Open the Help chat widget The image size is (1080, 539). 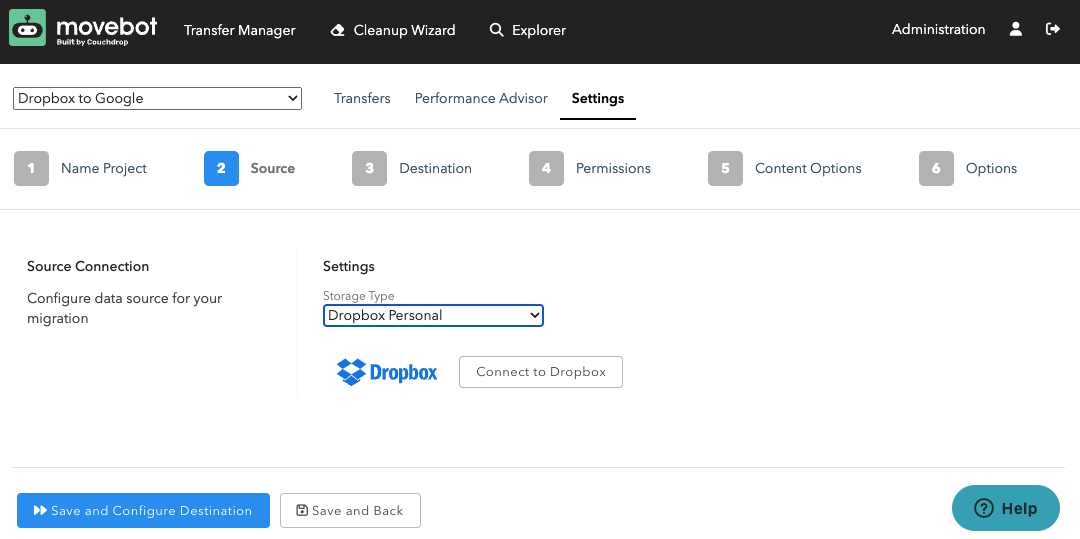coord(1005,508)
